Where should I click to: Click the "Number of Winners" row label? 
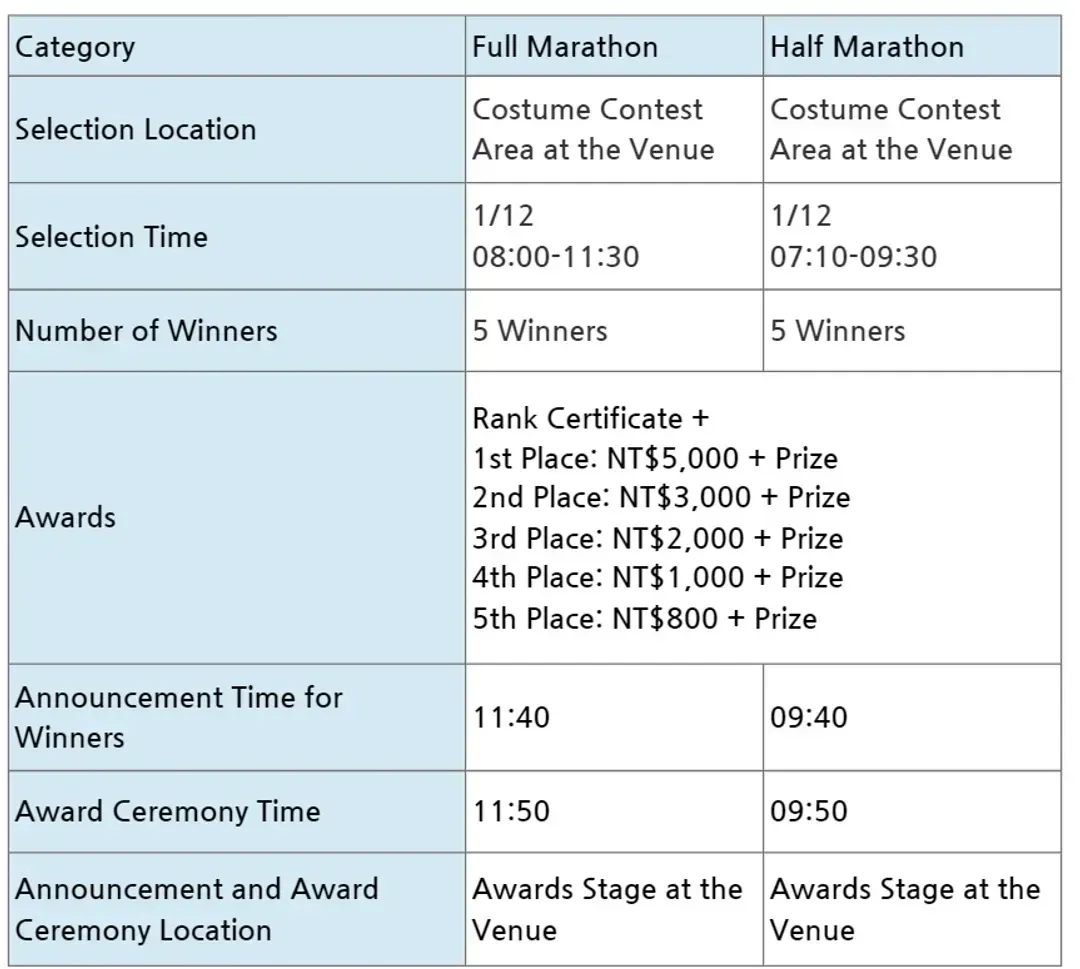146,331
